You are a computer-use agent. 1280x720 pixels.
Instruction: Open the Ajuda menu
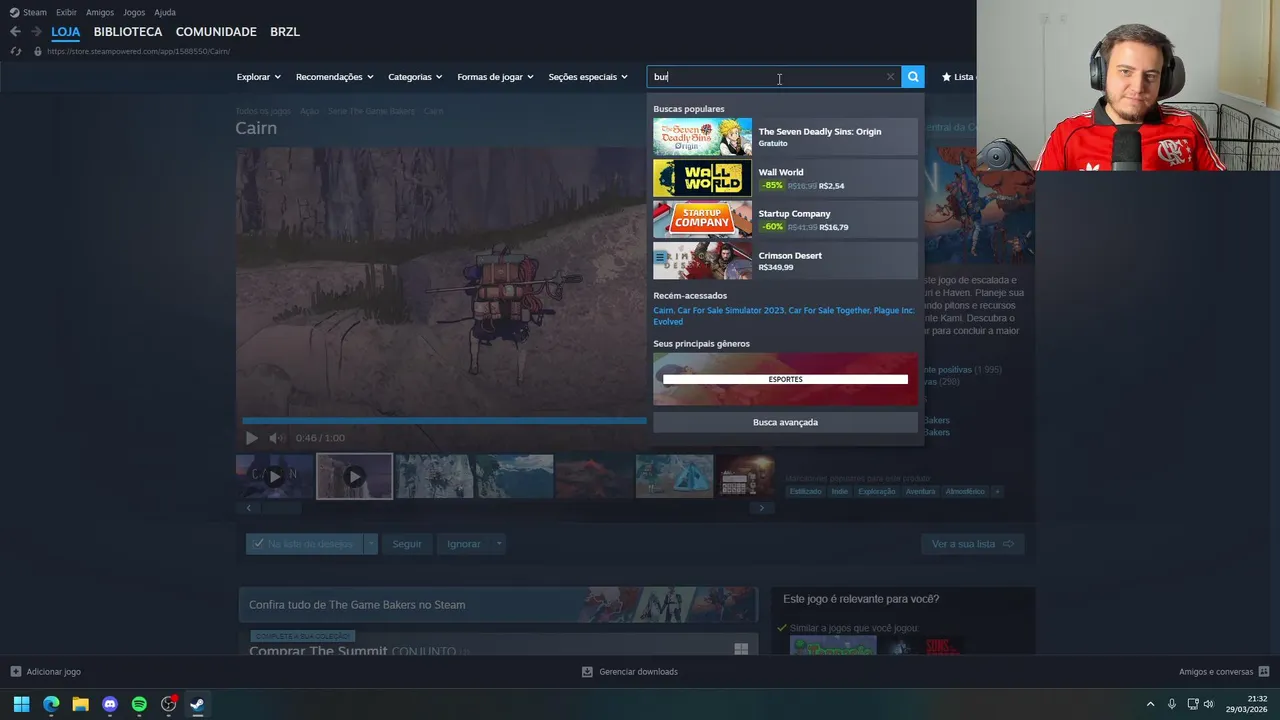click(165, 12)
